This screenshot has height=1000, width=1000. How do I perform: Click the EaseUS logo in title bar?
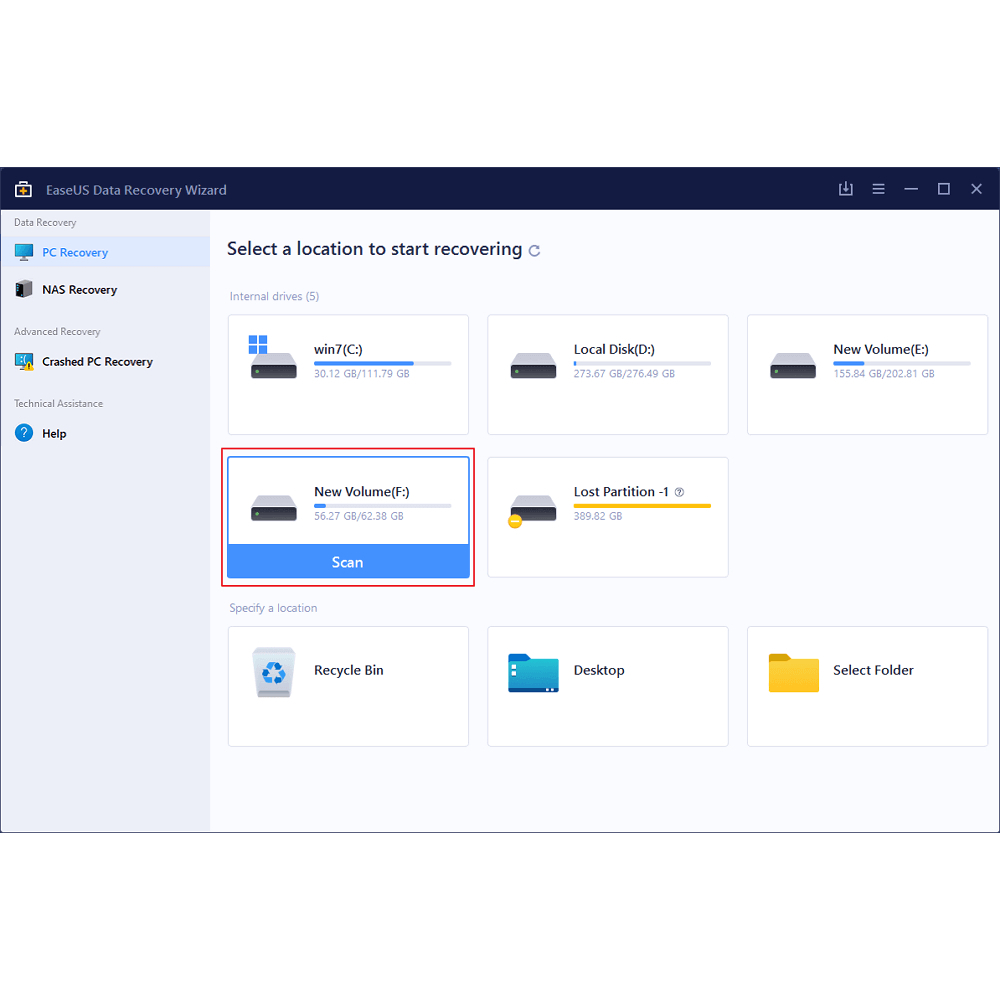pos(23,190)
